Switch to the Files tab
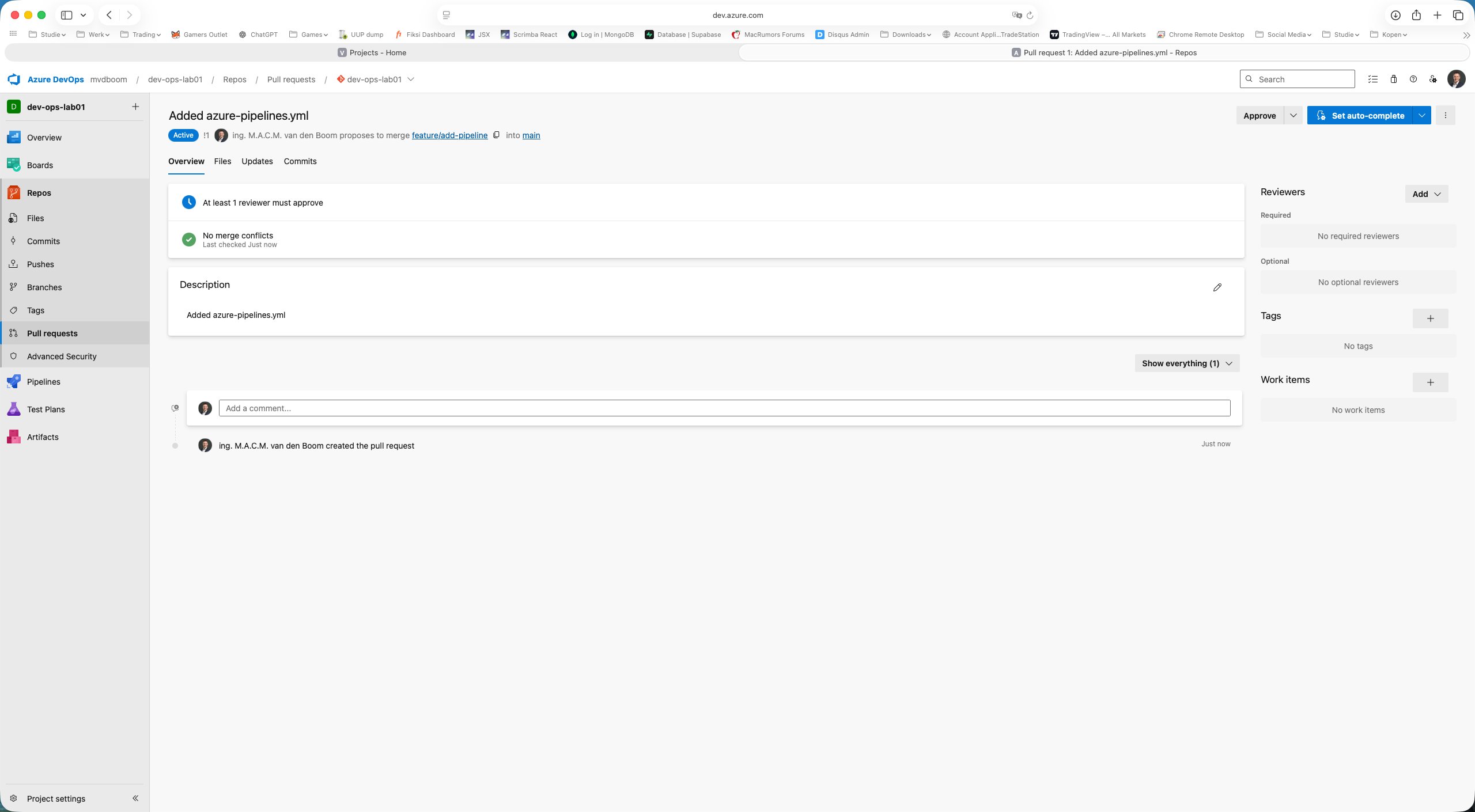1475x812 pixels. 222,161
